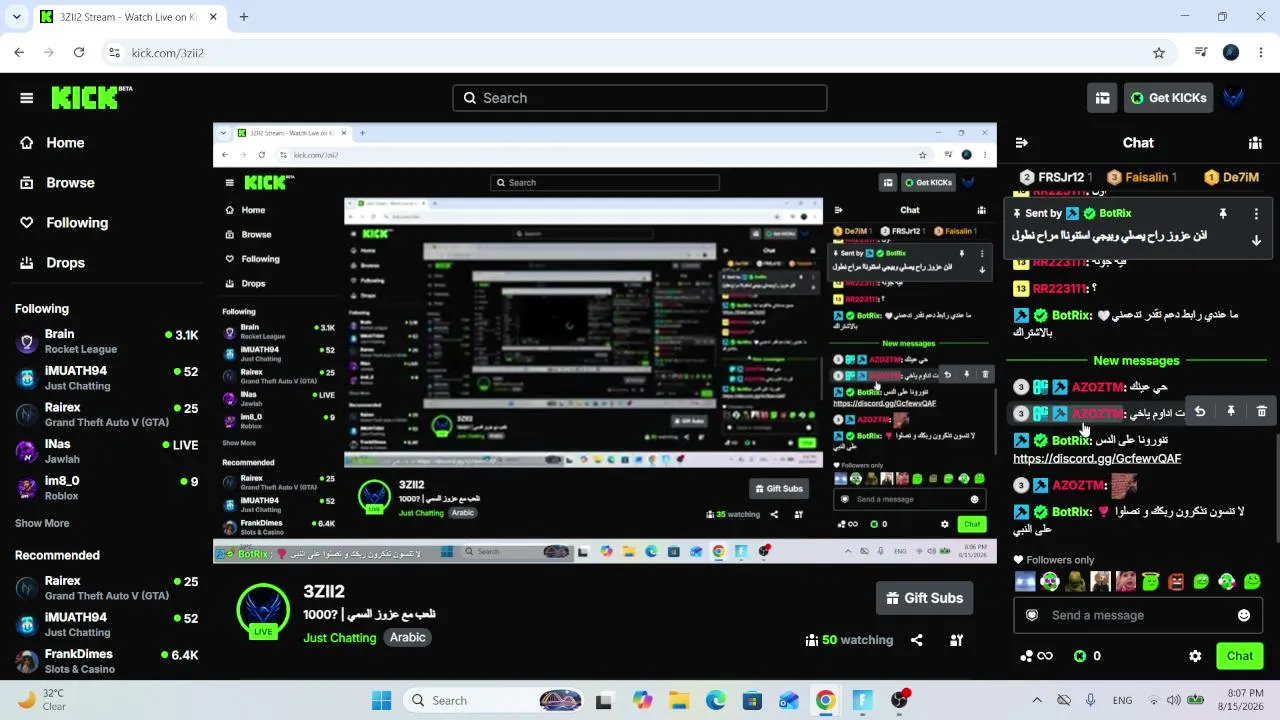Viewport: 1280px width, 720px height.
Task: Unpin the pinned BotRix message
Action: [1222, 214]
